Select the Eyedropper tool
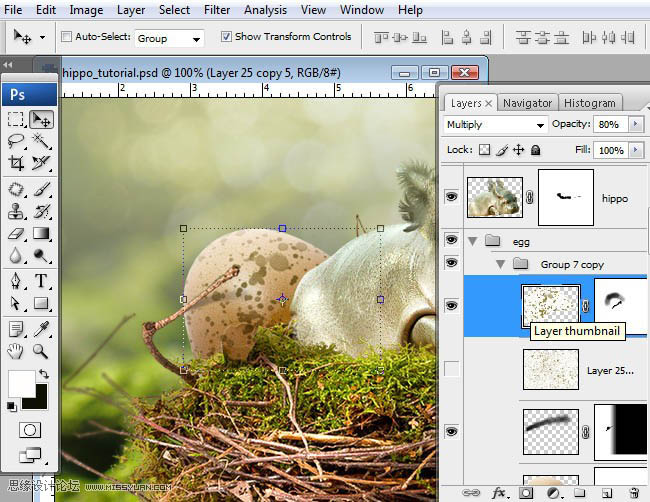 (x=41, y=330)
